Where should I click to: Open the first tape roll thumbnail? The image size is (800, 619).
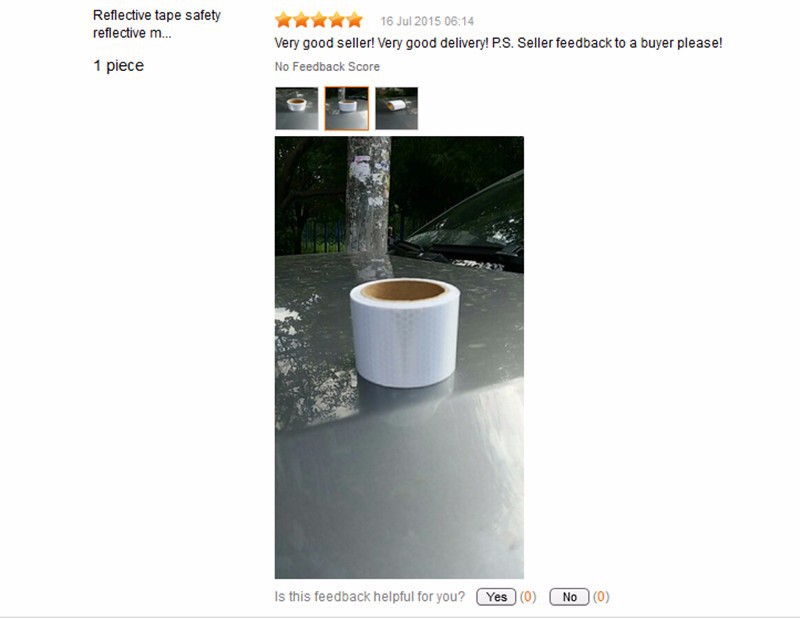coord(297,108)
